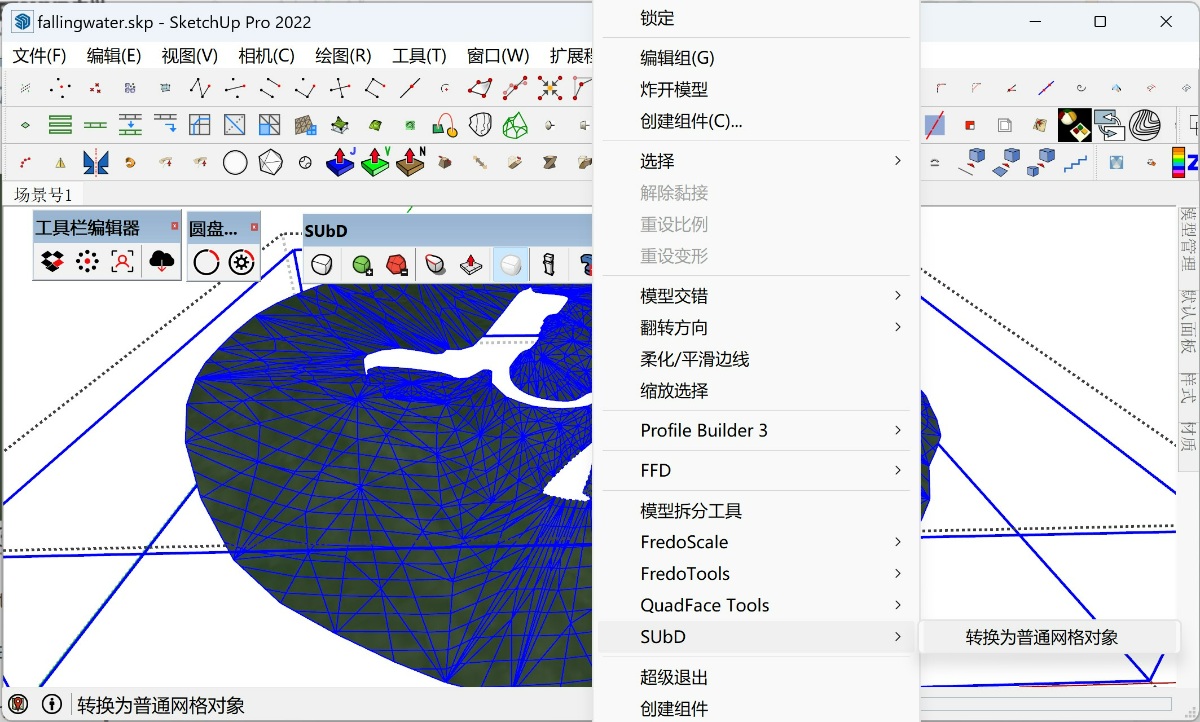This screenshot has width=1200, height=722.
Task: Select the 场景号1 scene tab
Action: point(44,196)
